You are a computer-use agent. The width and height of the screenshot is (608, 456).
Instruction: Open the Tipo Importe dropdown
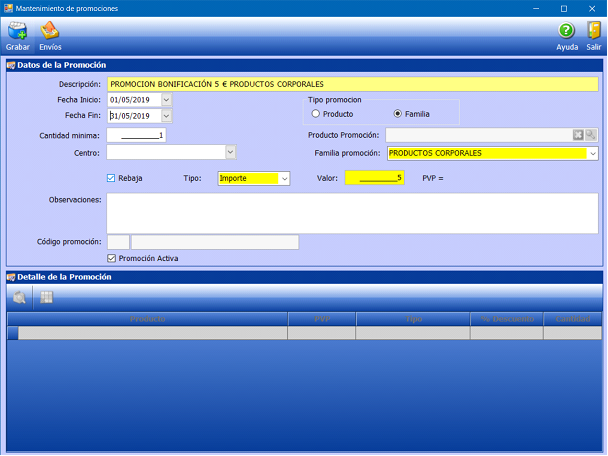(284, 179)
